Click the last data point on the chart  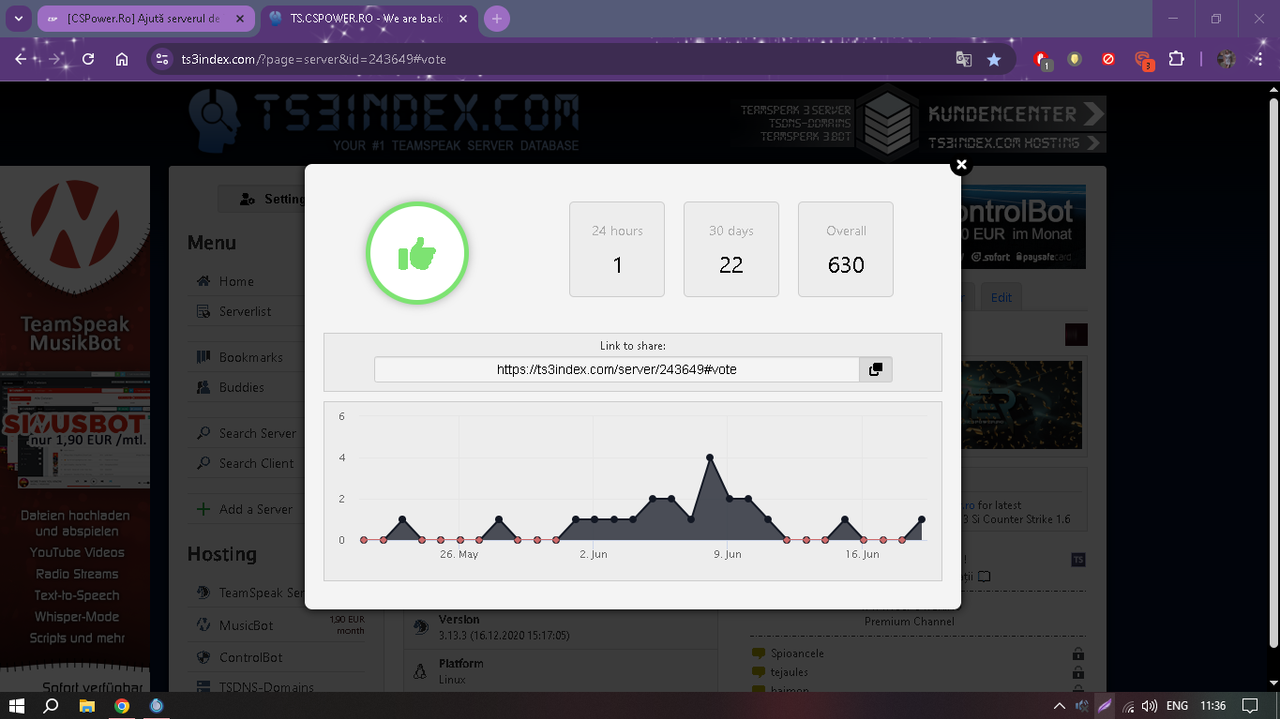pos(921,519)
